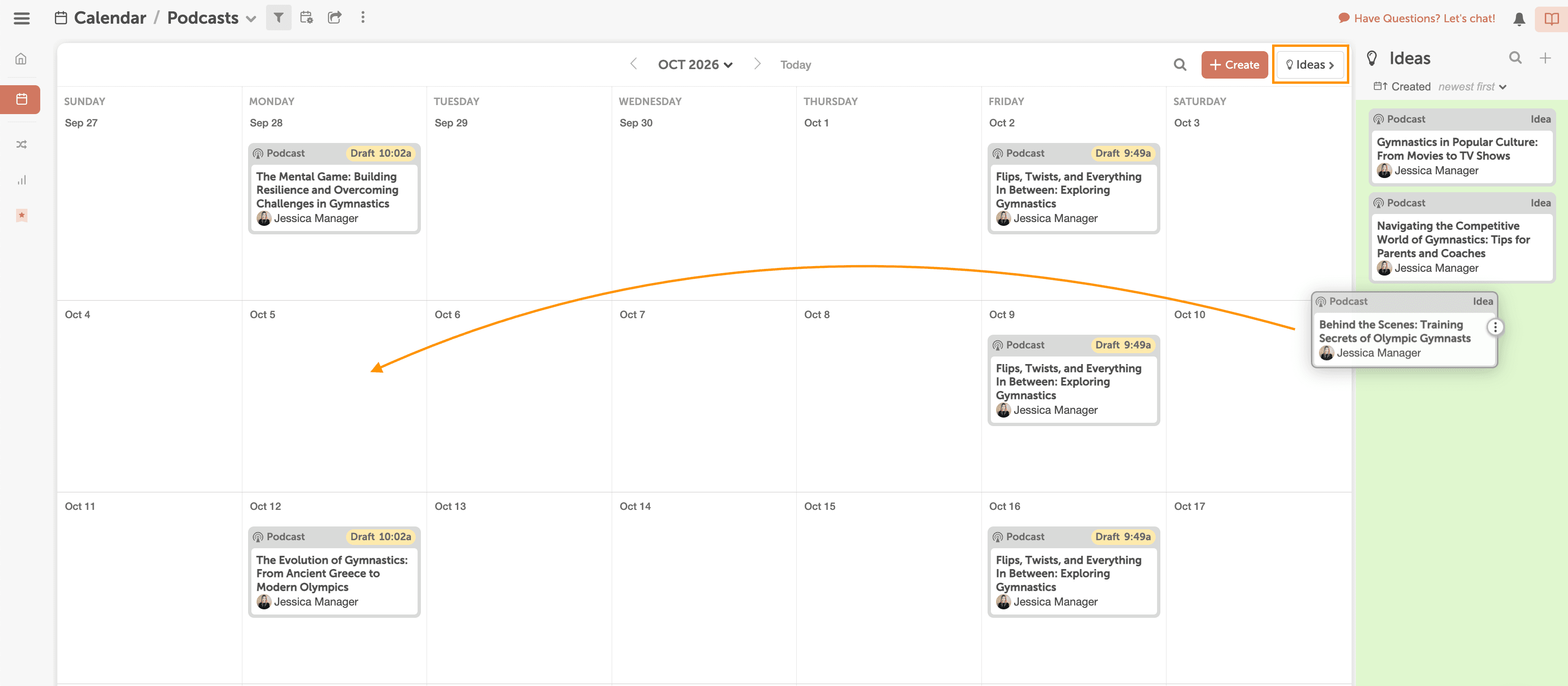Click the share calendar icon
This screenshot has width=1568, height=686.
click(x=334, y=18)
